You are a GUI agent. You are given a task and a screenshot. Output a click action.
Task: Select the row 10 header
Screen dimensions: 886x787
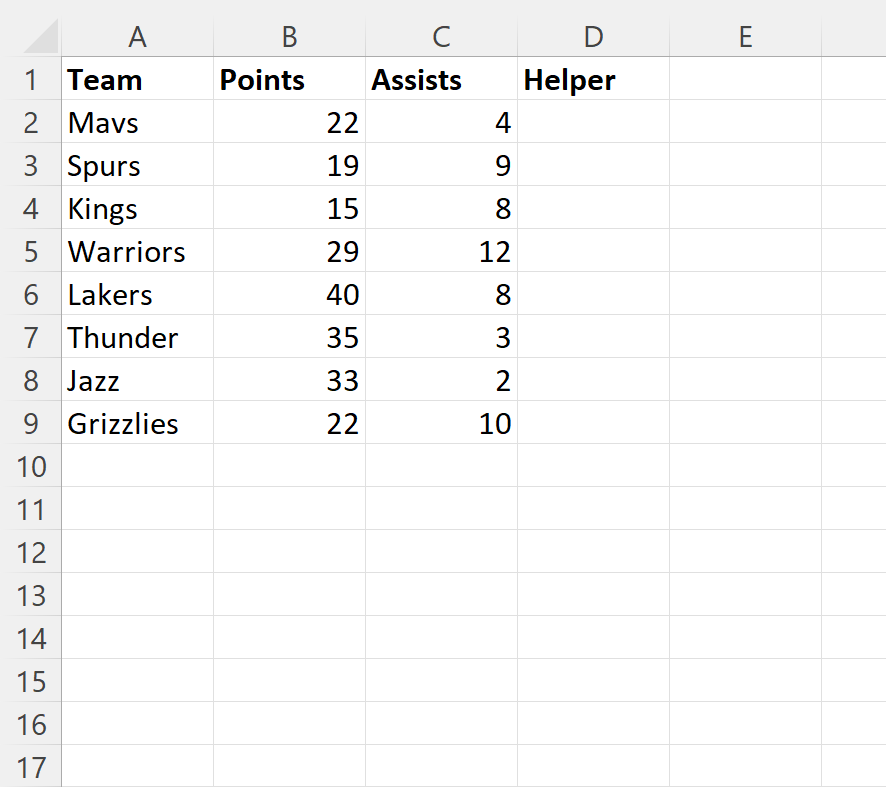click(x=30, y=466)
